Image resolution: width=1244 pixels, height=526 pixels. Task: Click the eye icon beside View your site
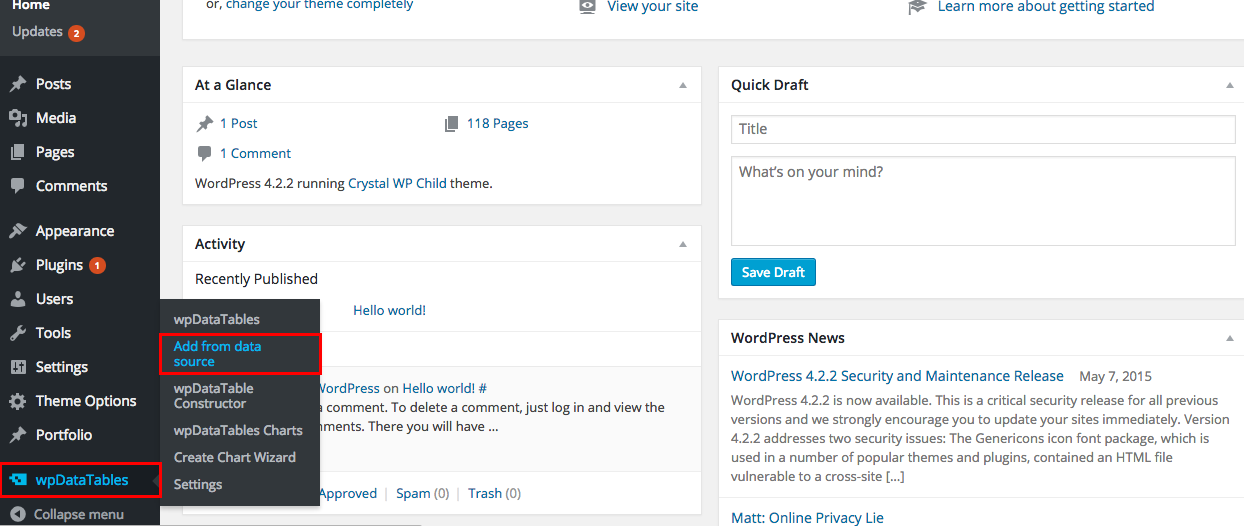click(x=588, y=6)
